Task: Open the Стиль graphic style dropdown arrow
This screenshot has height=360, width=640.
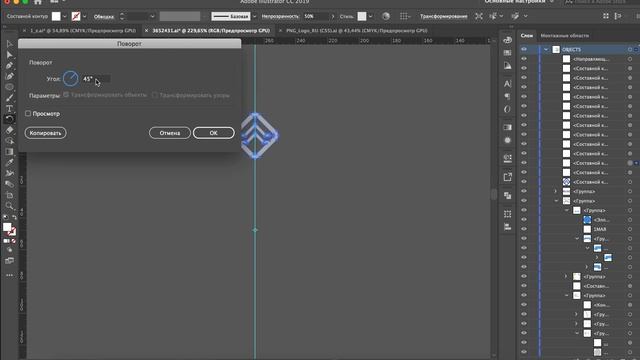Action: tap(370, 16)
